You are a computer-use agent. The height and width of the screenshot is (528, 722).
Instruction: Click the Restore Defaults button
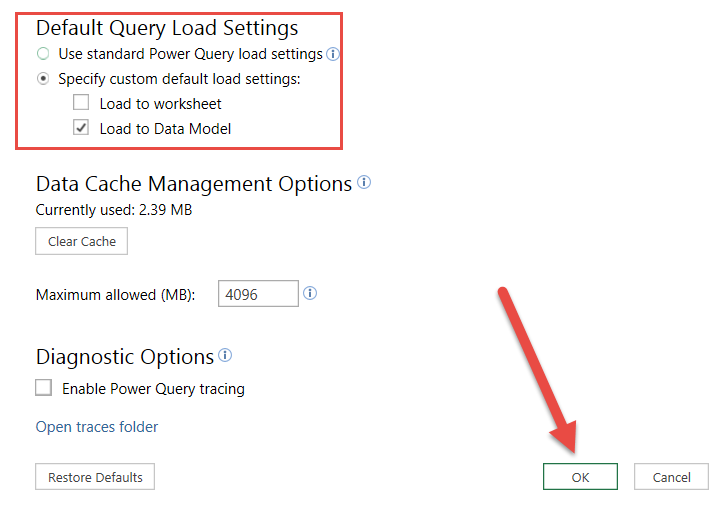[95, 477]
